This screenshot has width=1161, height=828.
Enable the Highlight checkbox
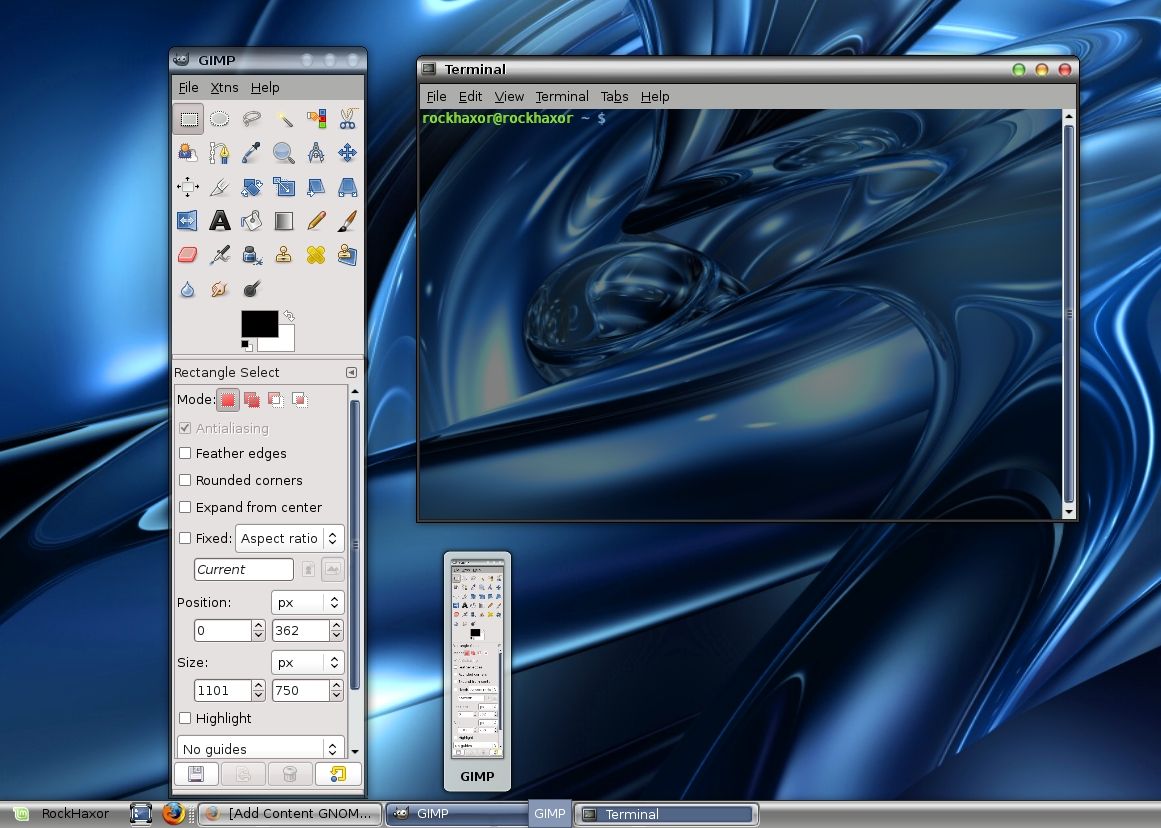click(185, 718)
